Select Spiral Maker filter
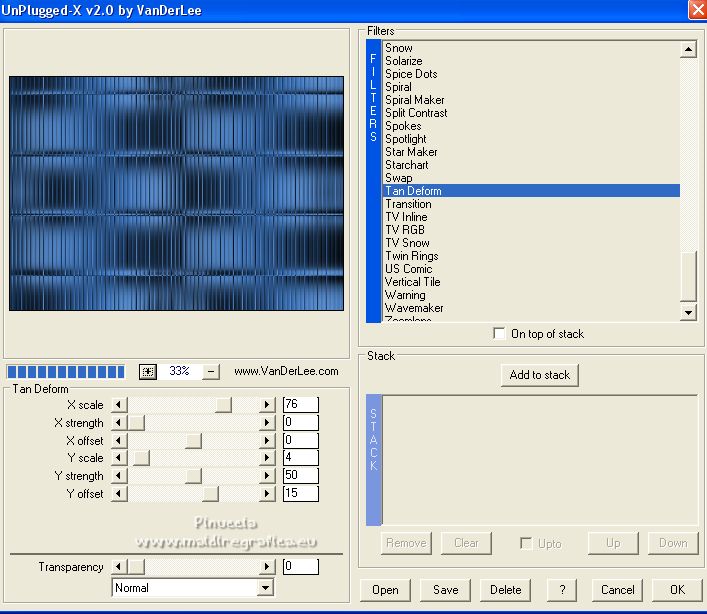This screenshot has width=707, height=614. (x=415, y=100)
